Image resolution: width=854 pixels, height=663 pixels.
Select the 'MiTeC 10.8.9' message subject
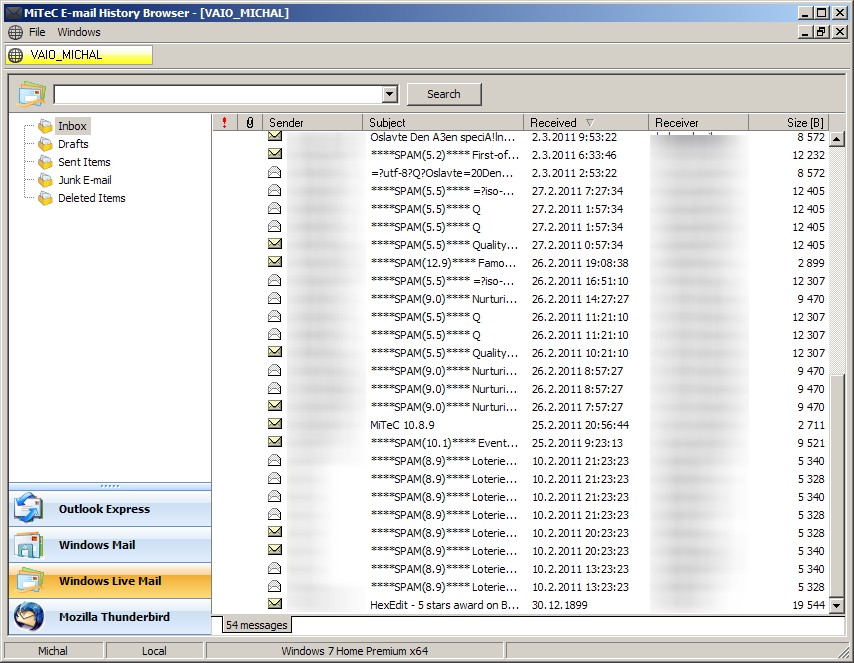(402, 425)
